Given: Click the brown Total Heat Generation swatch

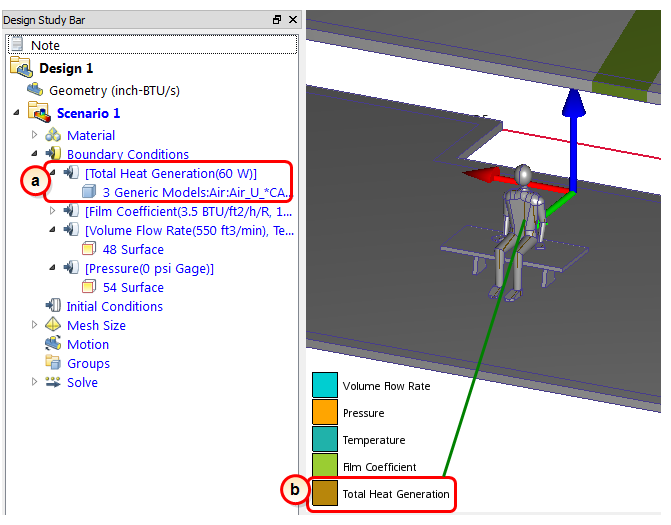Looking at the screenshot, I should click(x=325, y=492).
